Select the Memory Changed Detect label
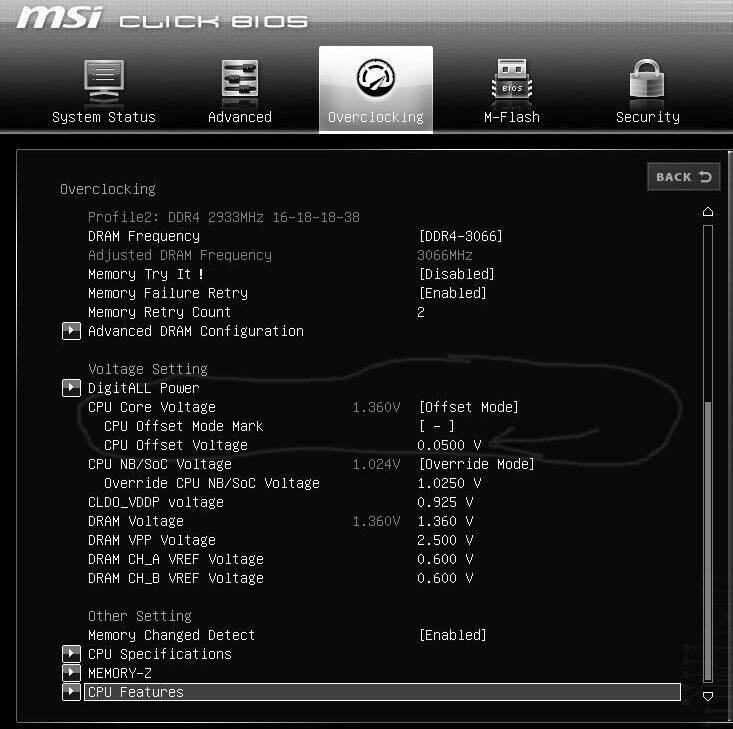 [171, 635]
